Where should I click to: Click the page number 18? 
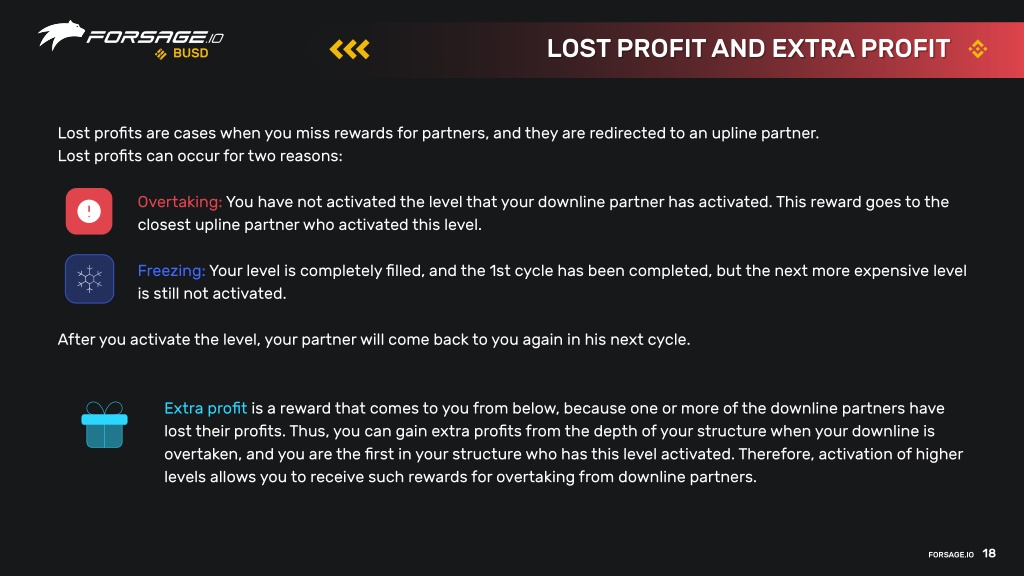pyautogui.click(x=989, y=553)
